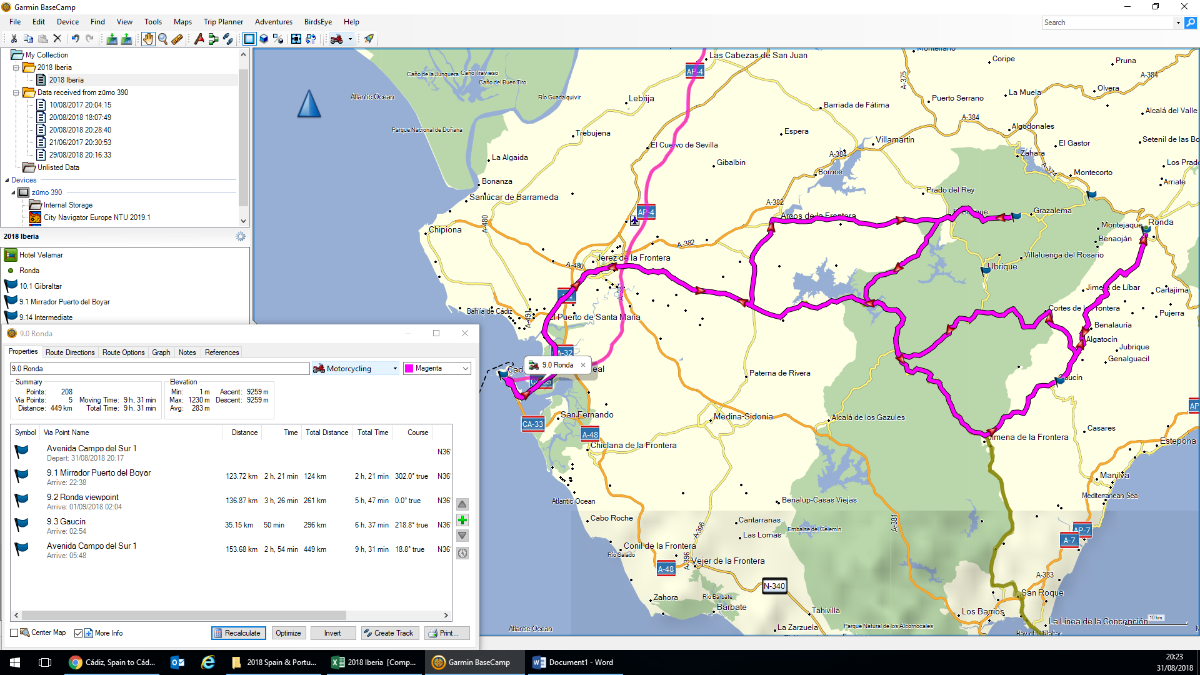Click the Redo arrow icon
1200x675 pixels.
click(x=90, y=39)
